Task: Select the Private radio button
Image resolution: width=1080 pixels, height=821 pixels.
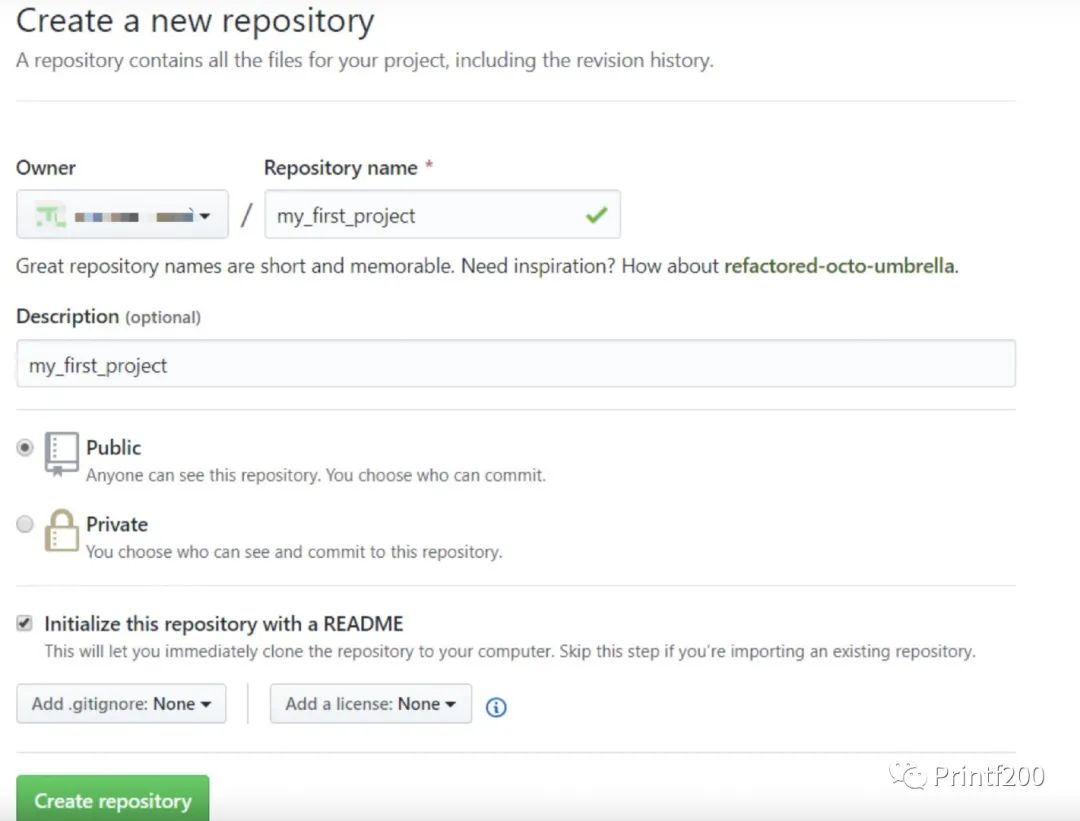Action: [25, 524]
